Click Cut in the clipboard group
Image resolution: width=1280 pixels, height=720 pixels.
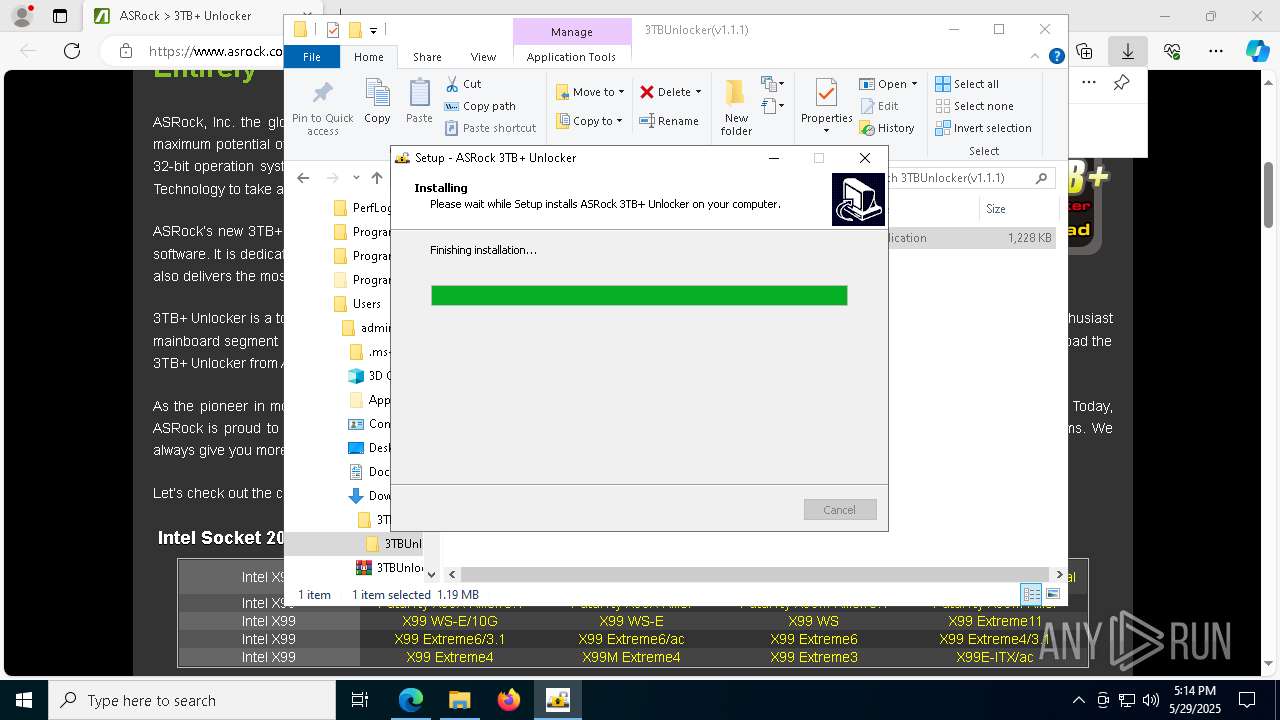pyautogui.click(x=463, y=84)
